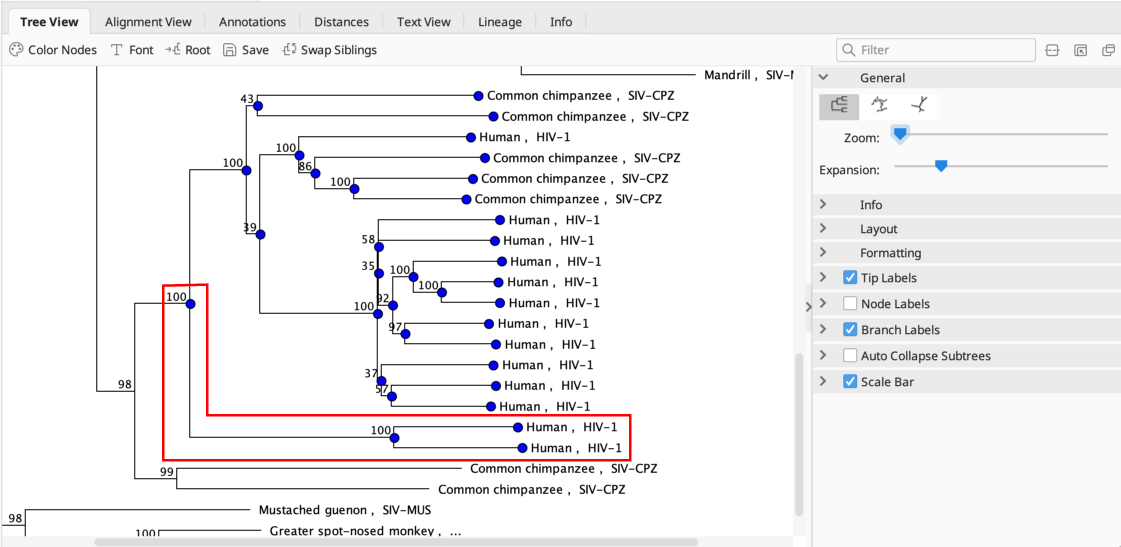Collapse the General section chevron
The image size is (1121, 547).
pyautogui.click(x=823, y=78)
